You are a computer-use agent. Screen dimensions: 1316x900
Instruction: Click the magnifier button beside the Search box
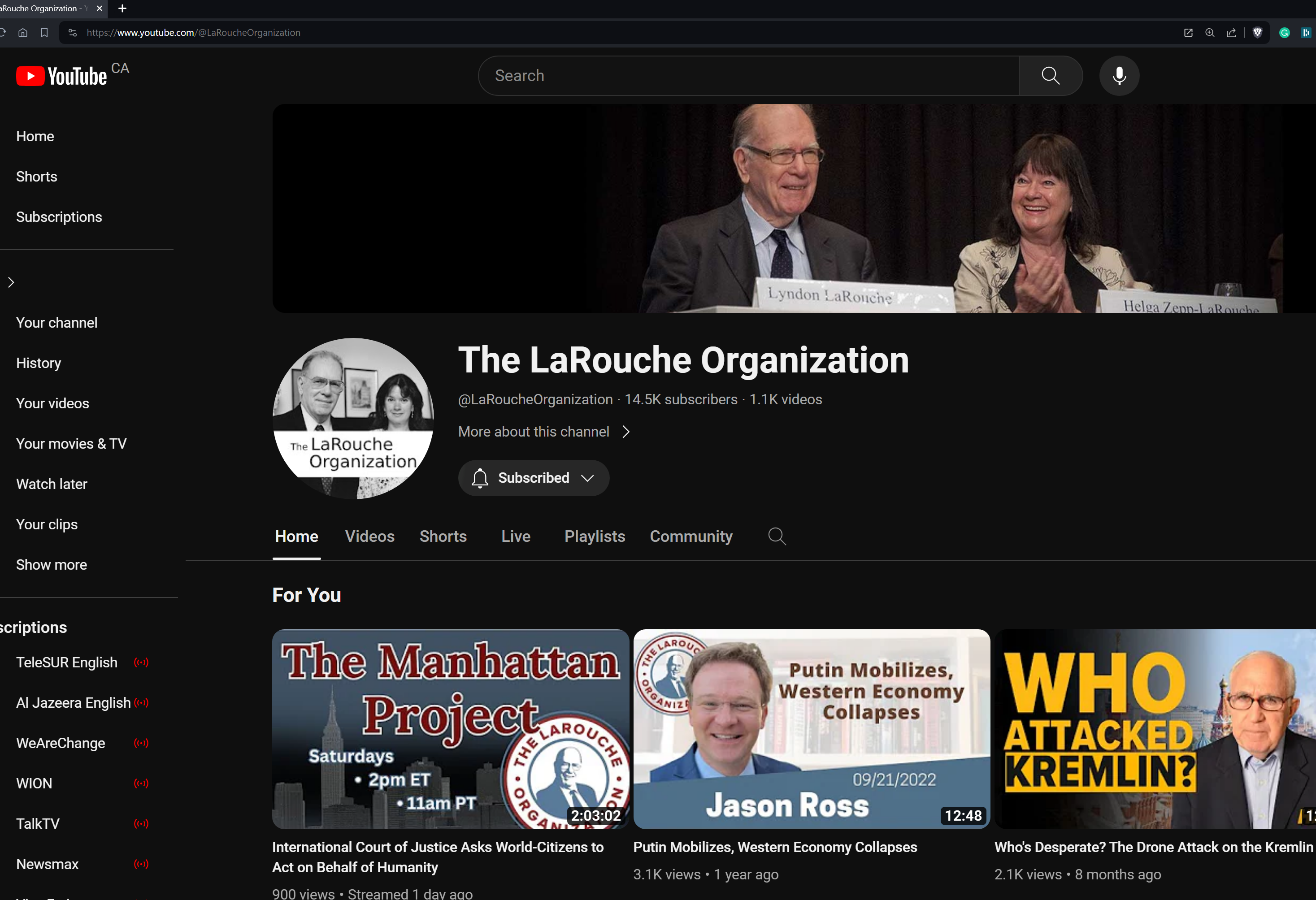[1051, 76]
